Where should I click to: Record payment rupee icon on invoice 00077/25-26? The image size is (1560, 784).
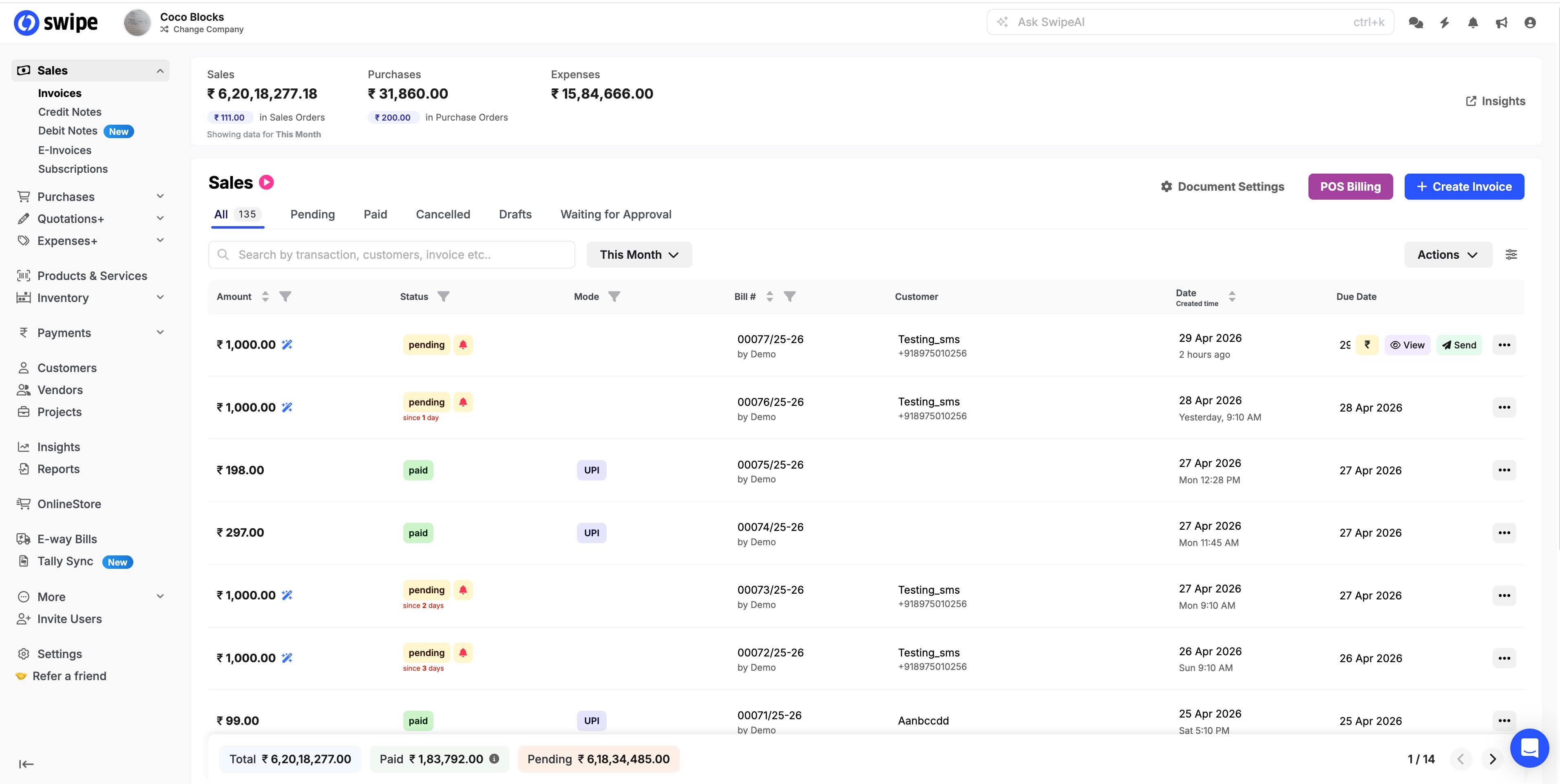[x=1367, y=344]
